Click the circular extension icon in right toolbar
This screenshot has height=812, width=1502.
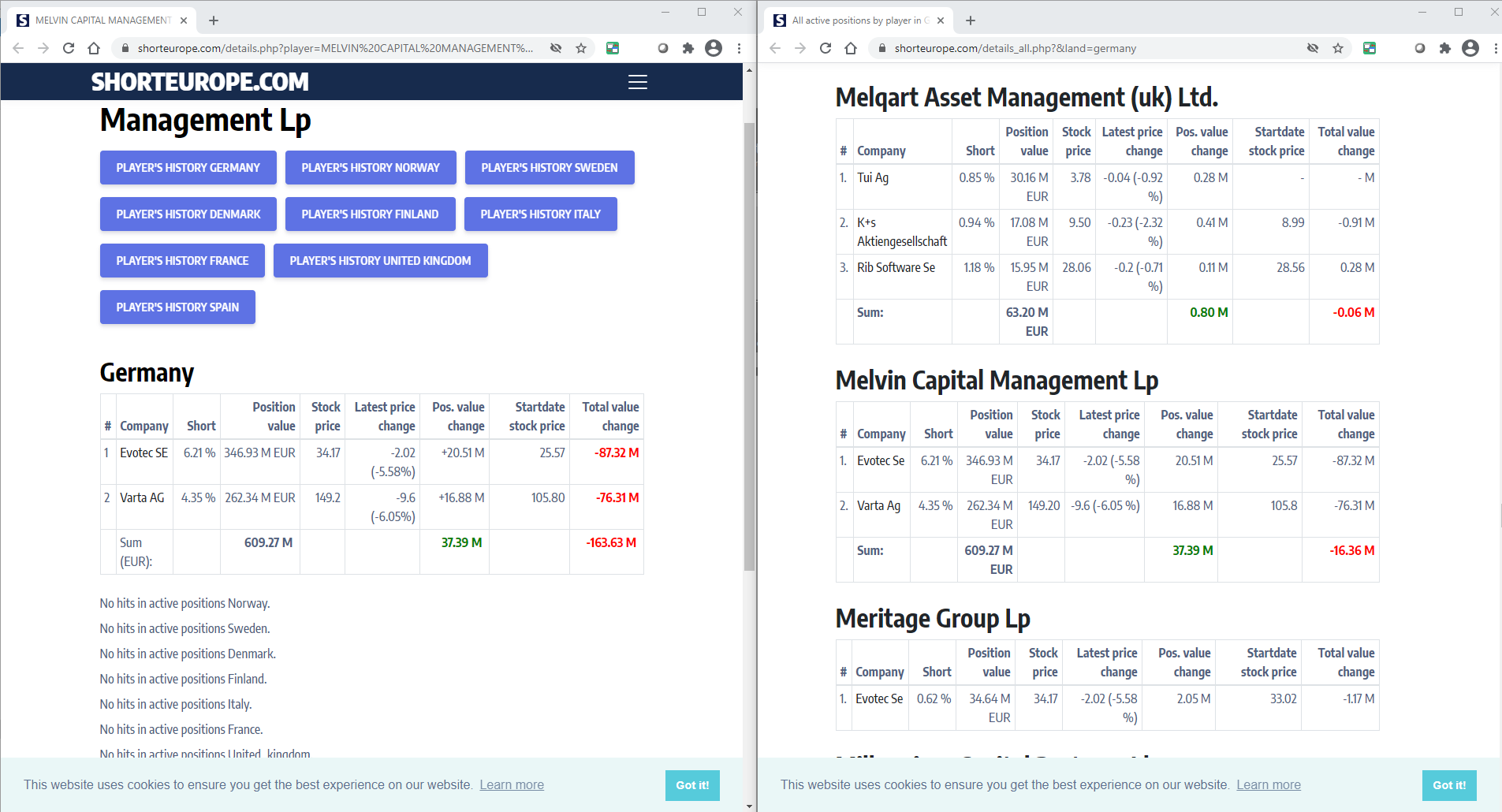(1420, 48)
